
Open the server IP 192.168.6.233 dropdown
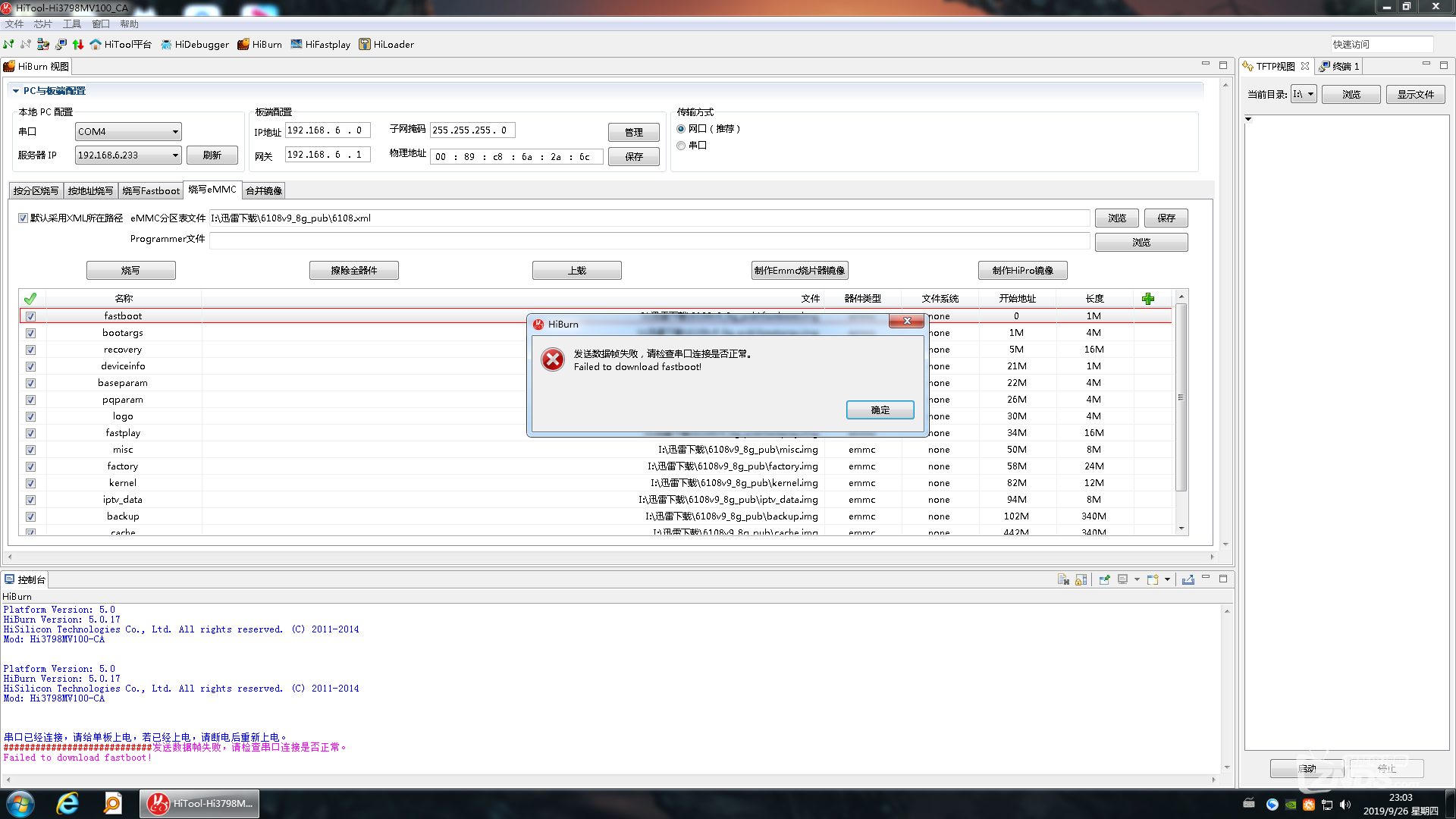(x=128, y=155)
